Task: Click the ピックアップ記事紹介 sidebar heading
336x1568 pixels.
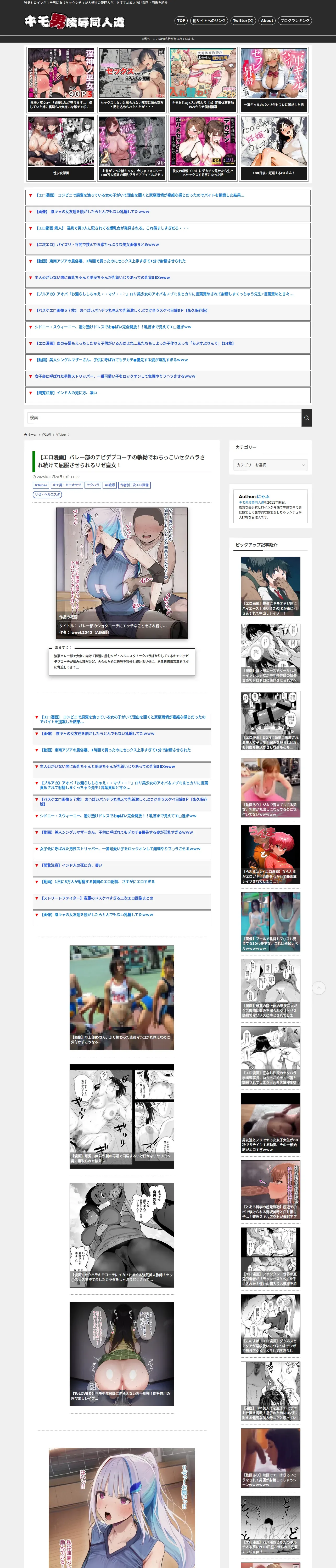Action: tap(256, 545)
